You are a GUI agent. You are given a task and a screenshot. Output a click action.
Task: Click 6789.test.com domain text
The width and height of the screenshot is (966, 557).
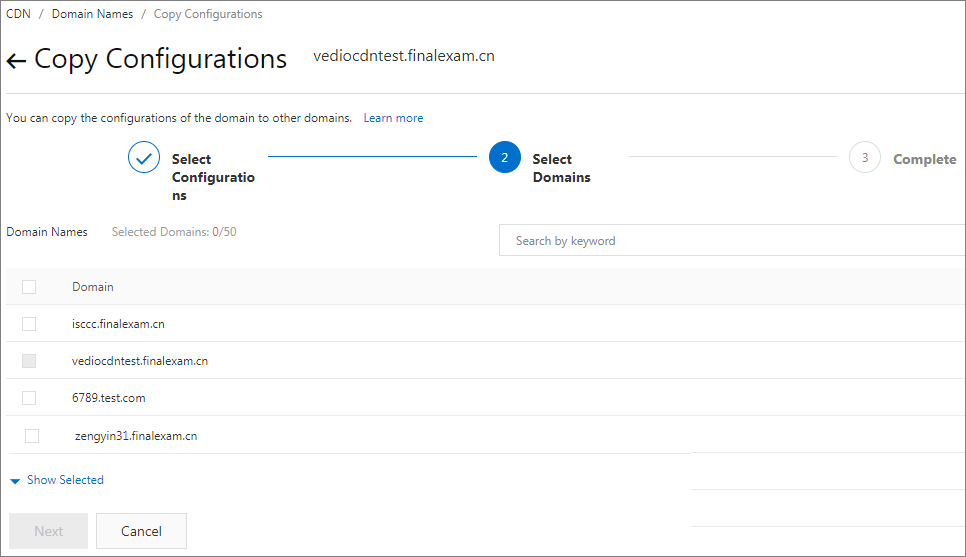(108, 397)
